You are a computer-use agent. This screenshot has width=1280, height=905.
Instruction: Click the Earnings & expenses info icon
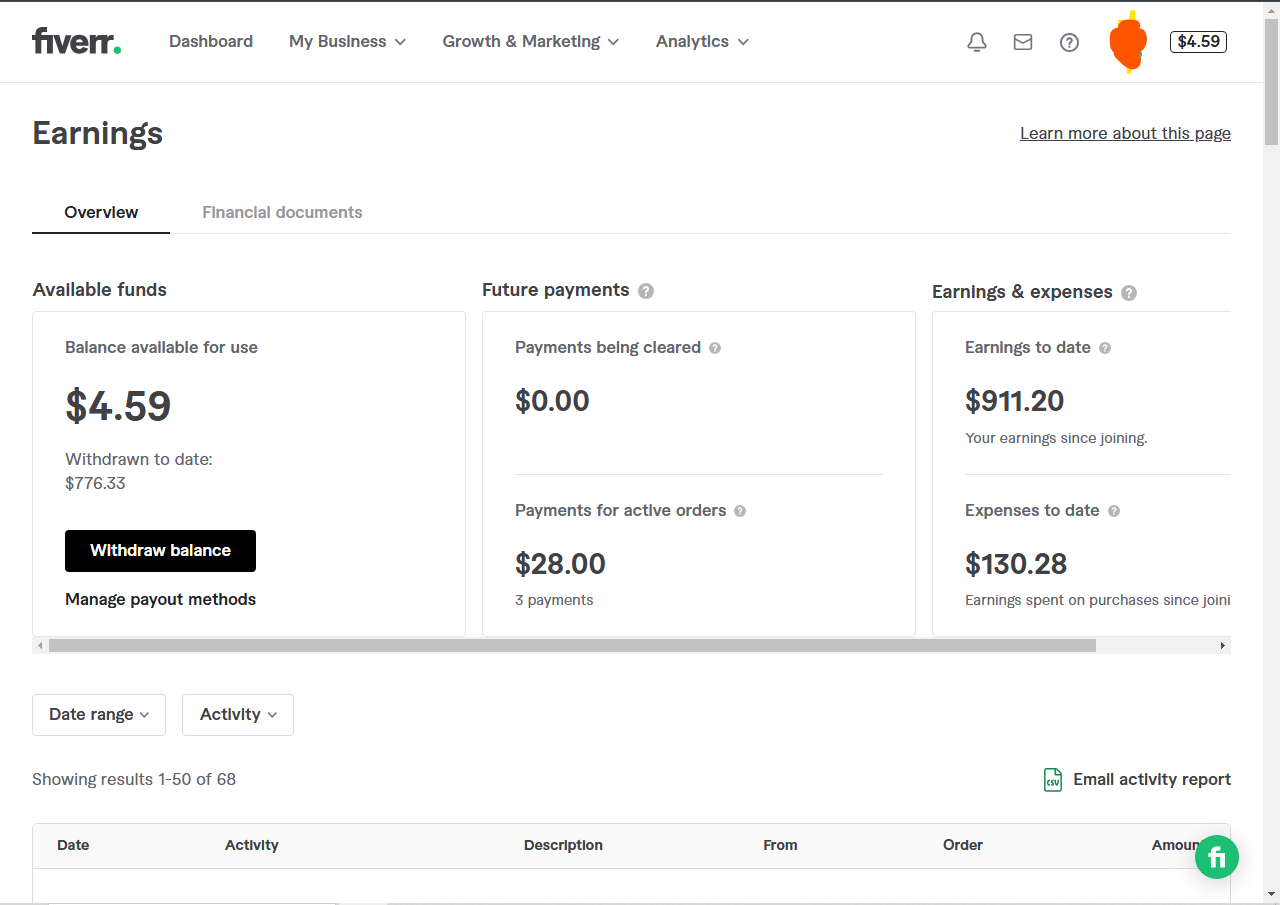(1129, 293)
